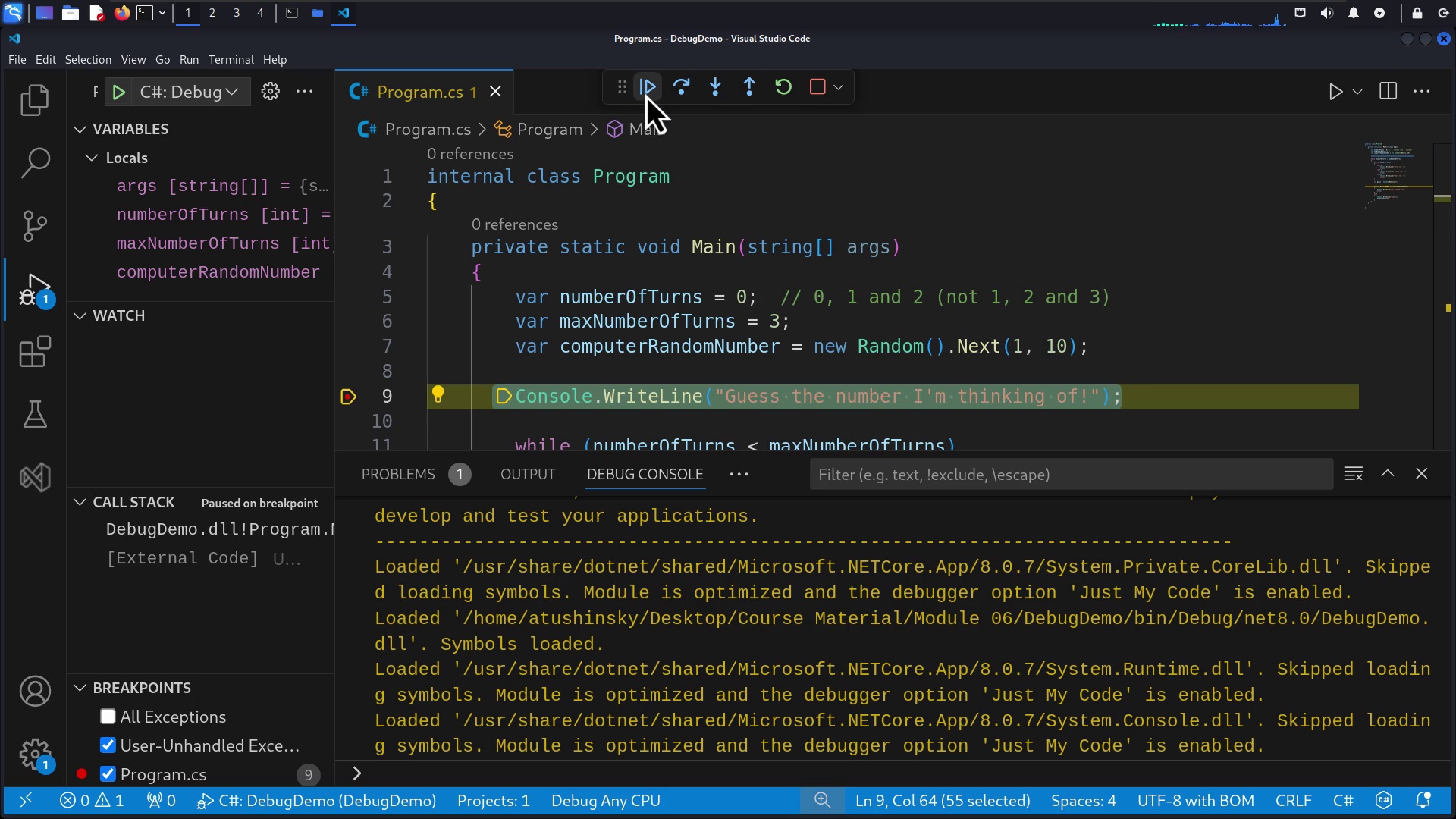Click Continue in the debug toolbar
The image size is (1456, 819).
(648, 87)
